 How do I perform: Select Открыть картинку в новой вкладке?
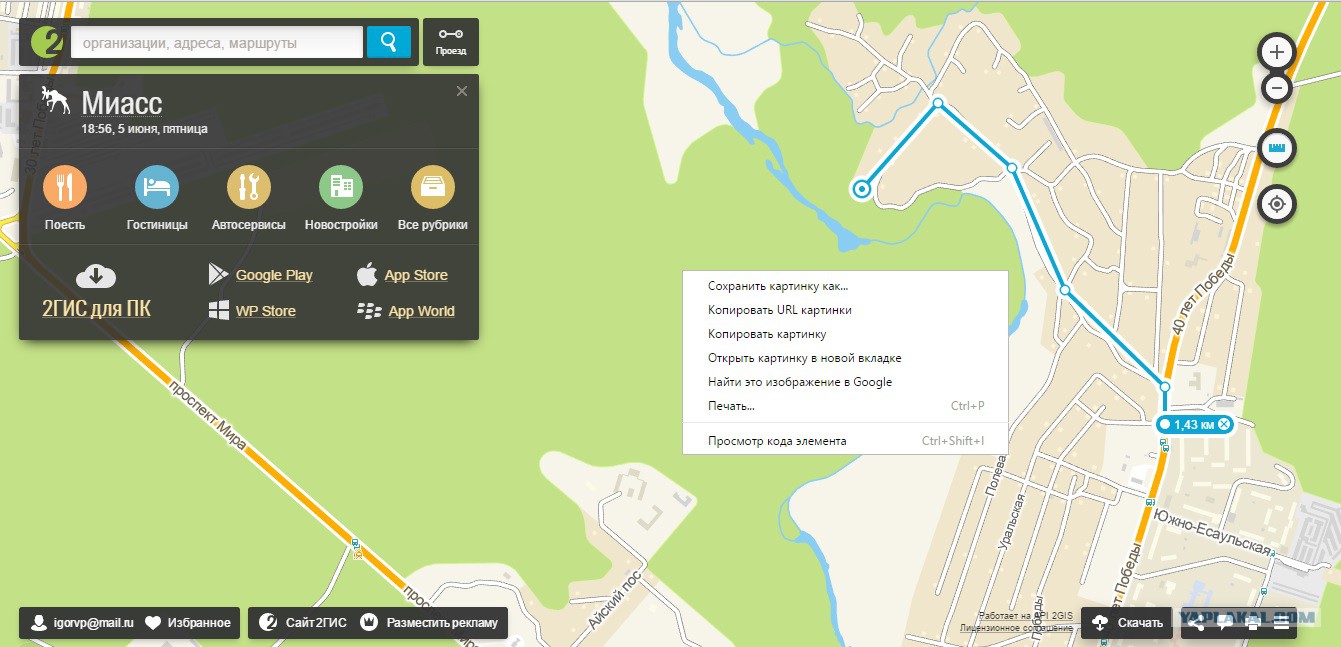tap(845, 358)
